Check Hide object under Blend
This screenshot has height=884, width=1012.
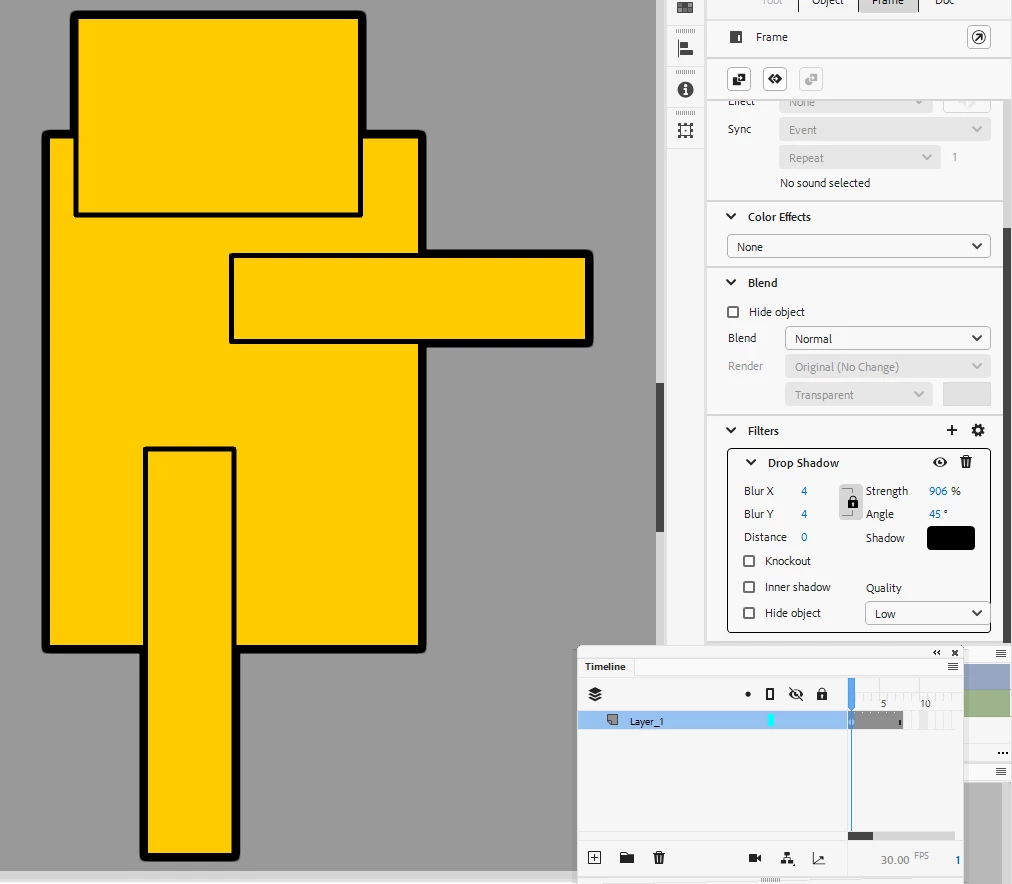point(733,312)
